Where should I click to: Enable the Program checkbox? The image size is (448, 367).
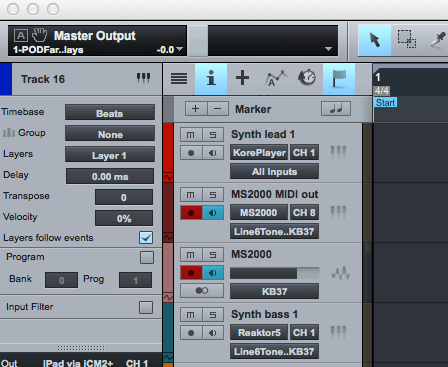[x=147, y=257]
